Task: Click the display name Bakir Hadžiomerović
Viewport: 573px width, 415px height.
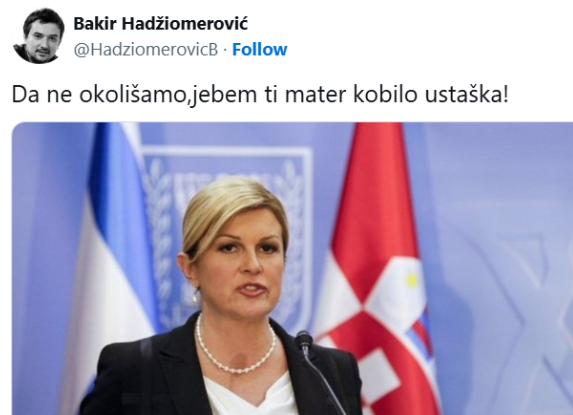Action: [161, 24]
